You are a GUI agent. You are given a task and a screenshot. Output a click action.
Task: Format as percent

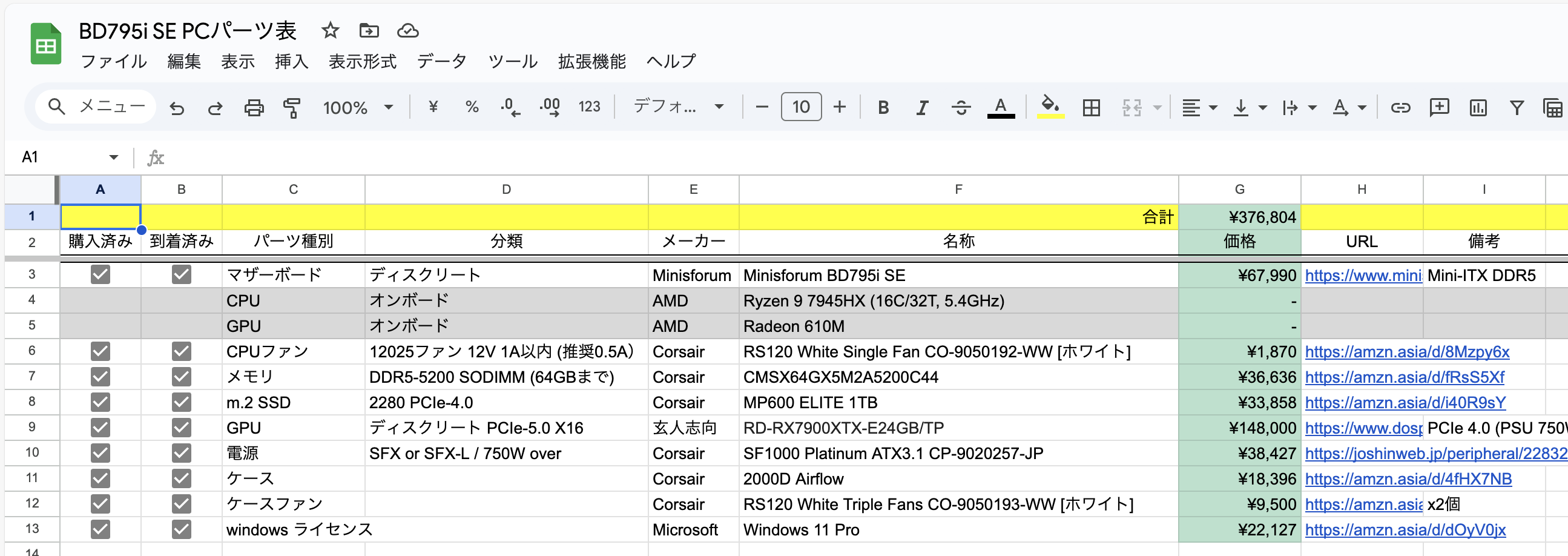[472, 107]
